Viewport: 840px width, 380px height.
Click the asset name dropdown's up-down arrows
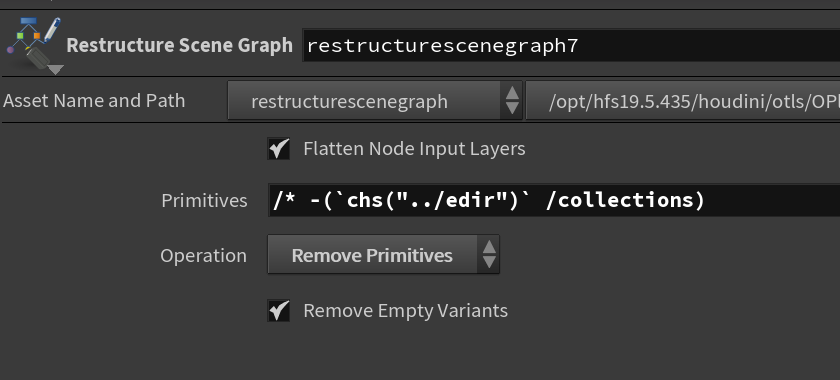pos(512,101)
